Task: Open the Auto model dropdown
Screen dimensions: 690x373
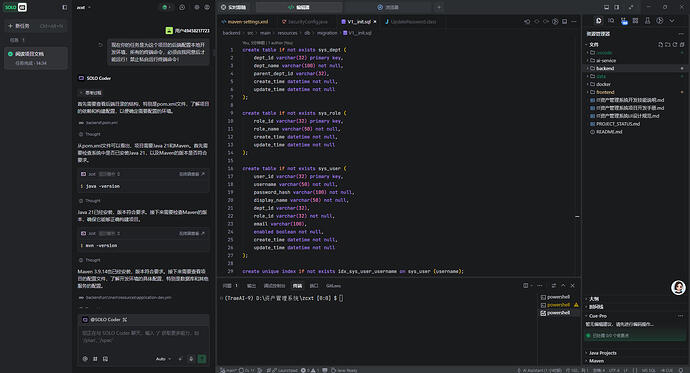Action: pos(163,359)
